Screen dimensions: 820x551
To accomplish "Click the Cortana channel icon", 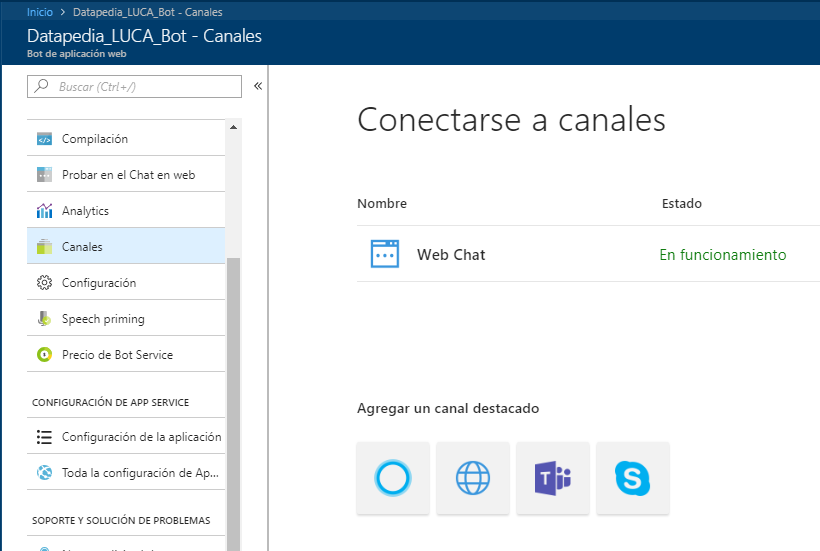I will [x=393, y=478].
